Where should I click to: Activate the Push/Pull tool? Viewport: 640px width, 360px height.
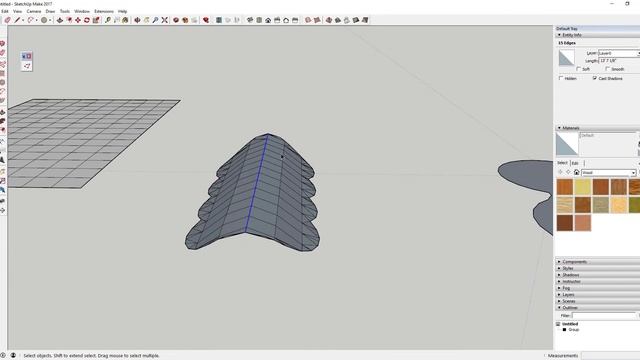click(x=60, y=20)
